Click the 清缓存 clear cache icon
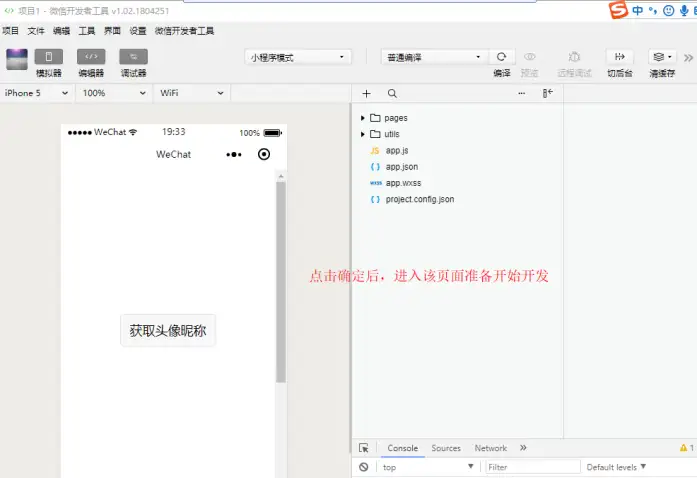This screenshot has width=697, height=478. [x=662, y=57]
